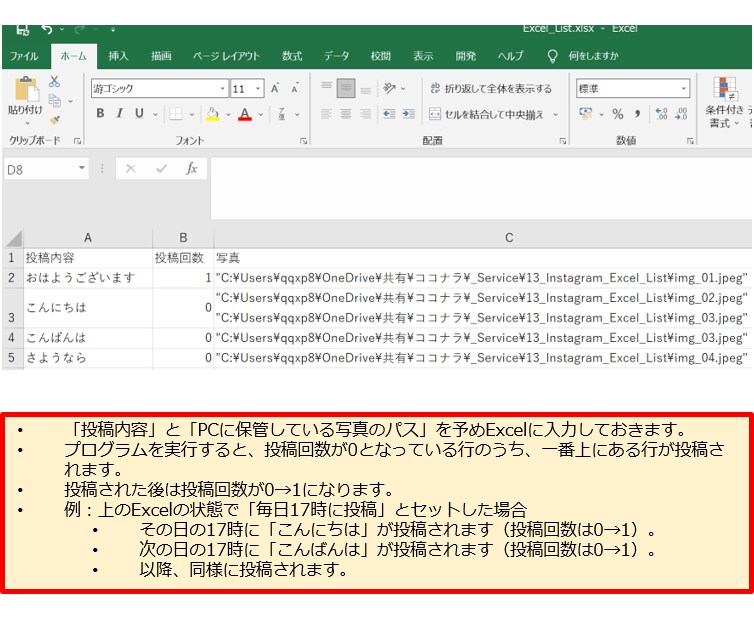The image size is (754, 625).
Task: Apply comma style format
Action: point(637,114)
